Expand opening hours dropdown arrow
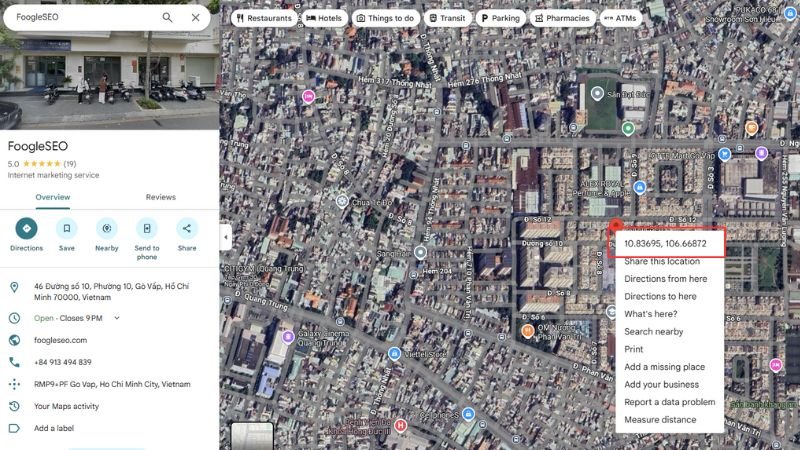This screenshot has width=800, height=450. 117,318
